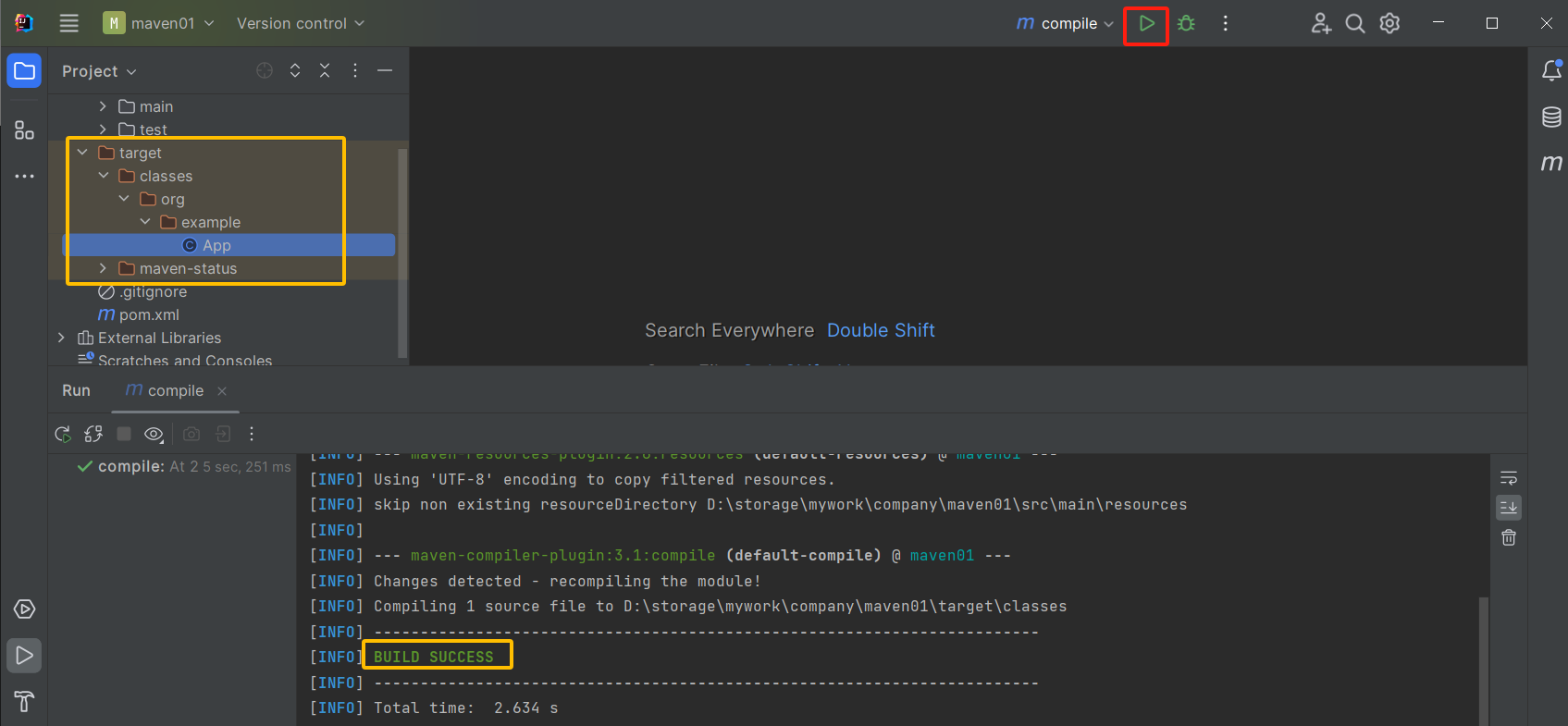Open the Services tool window
The width and height of the screenshot is (1568, 726).
[x=25, y=609]
